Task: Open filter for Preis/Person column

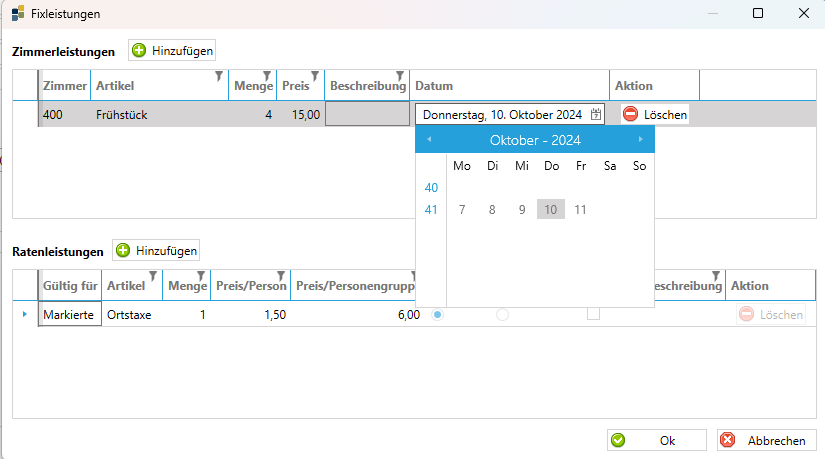Action: click(281, 276)
